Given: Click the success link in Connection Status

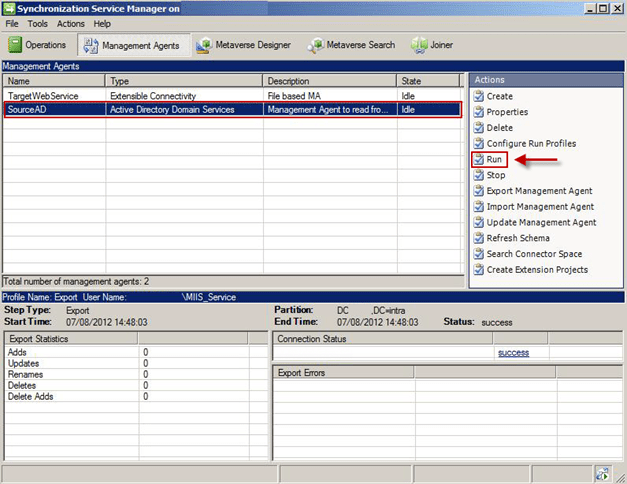Looking at the screenshot, I should click(513, 353).
